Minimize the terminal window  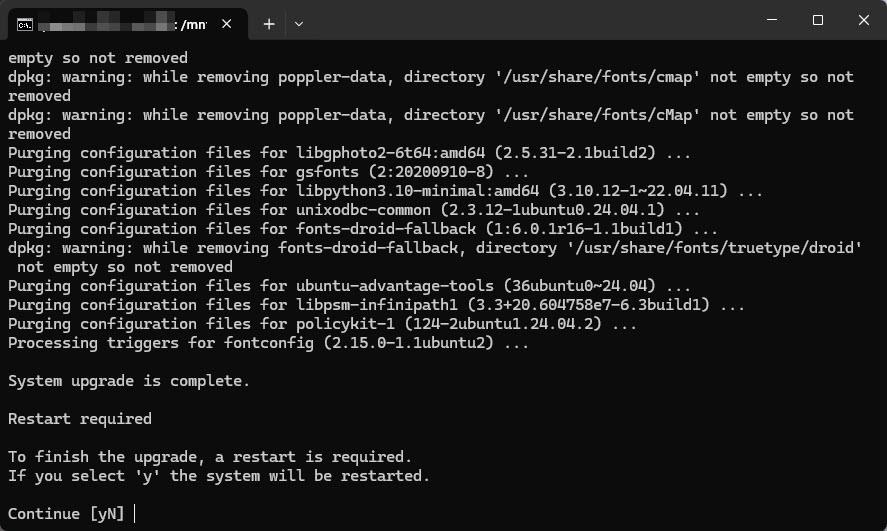771,20
